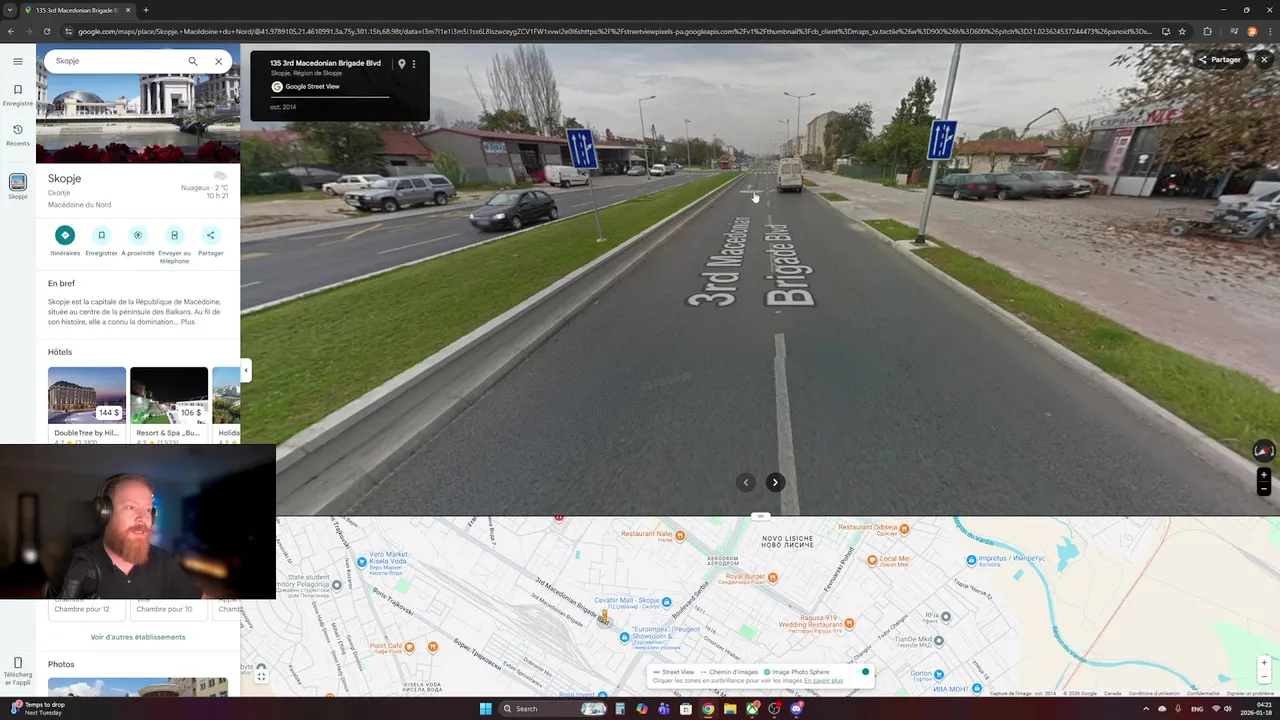Zoom in on the mini map

point(1264,662)
